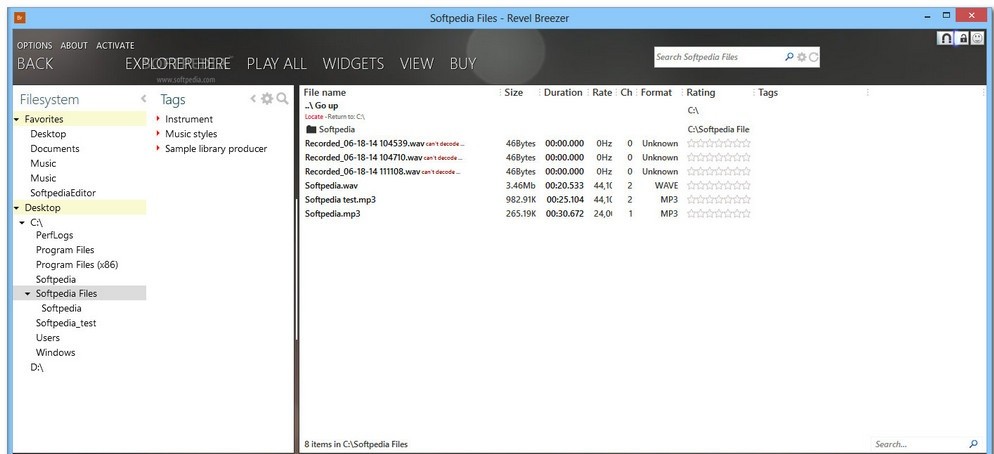Click the Softpedia folder icon in file list
The image size is (994, 454).
[x=311, y=129]
